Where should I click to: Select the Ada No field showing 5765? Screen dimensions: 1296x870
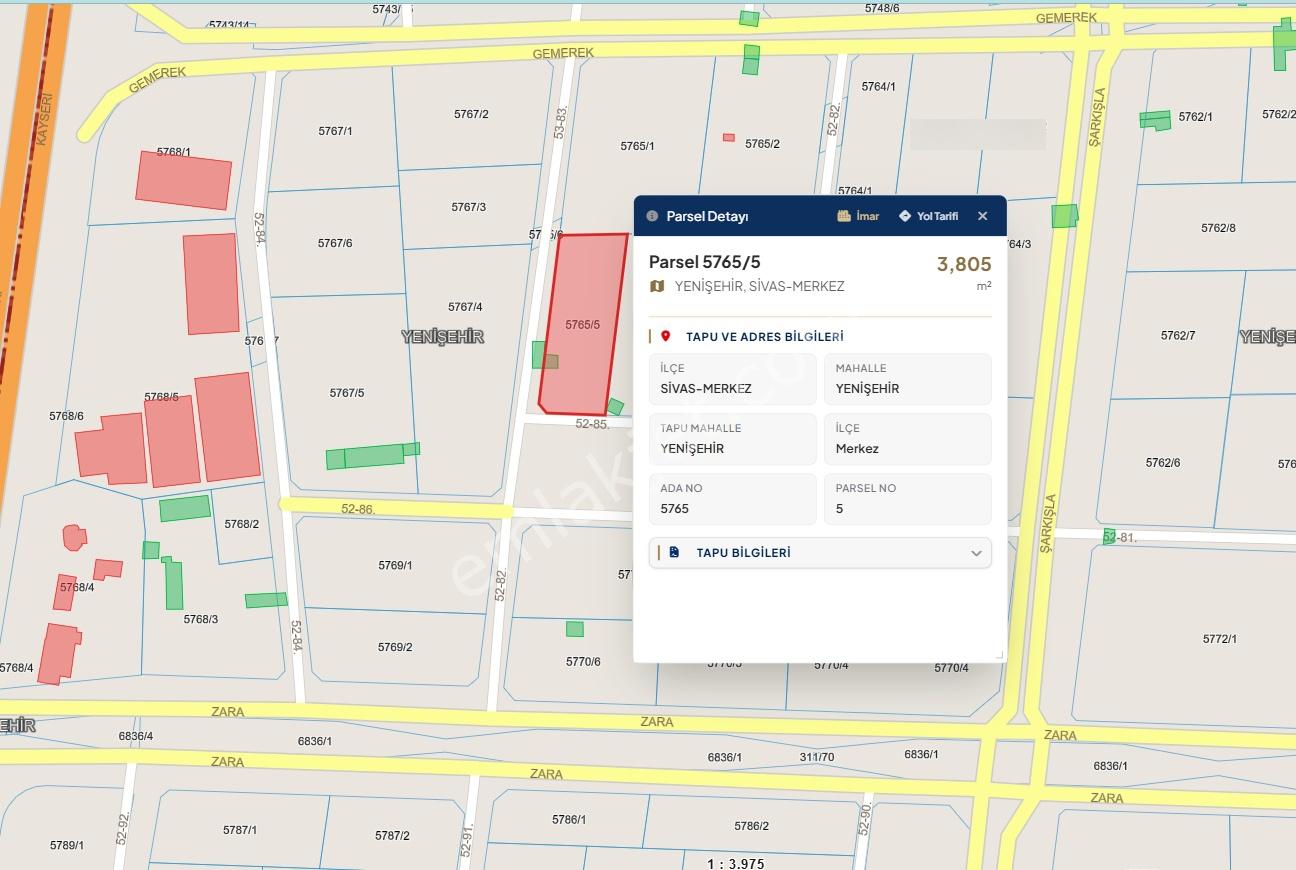click(x=733, y=499)
